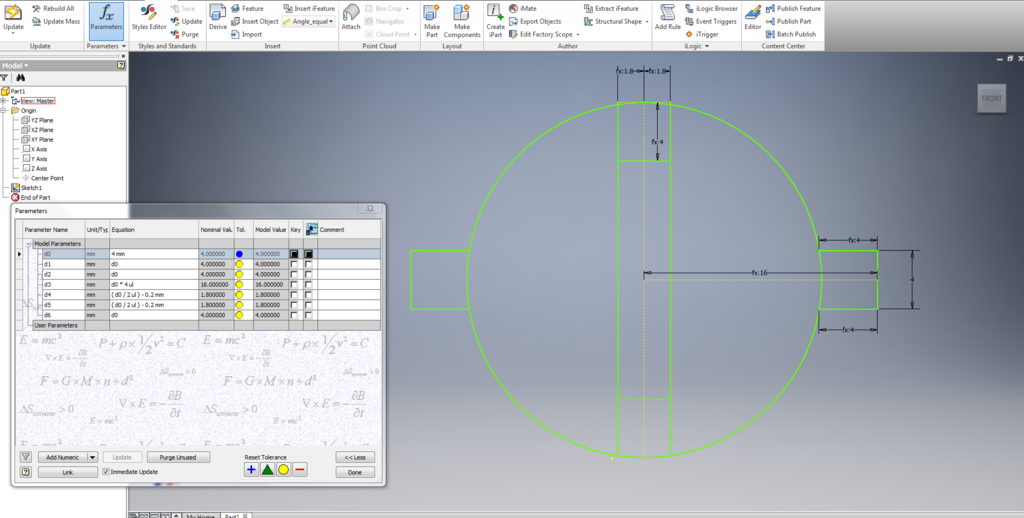Open the Add Numeric dropdown arrow

tap(92, 457)
